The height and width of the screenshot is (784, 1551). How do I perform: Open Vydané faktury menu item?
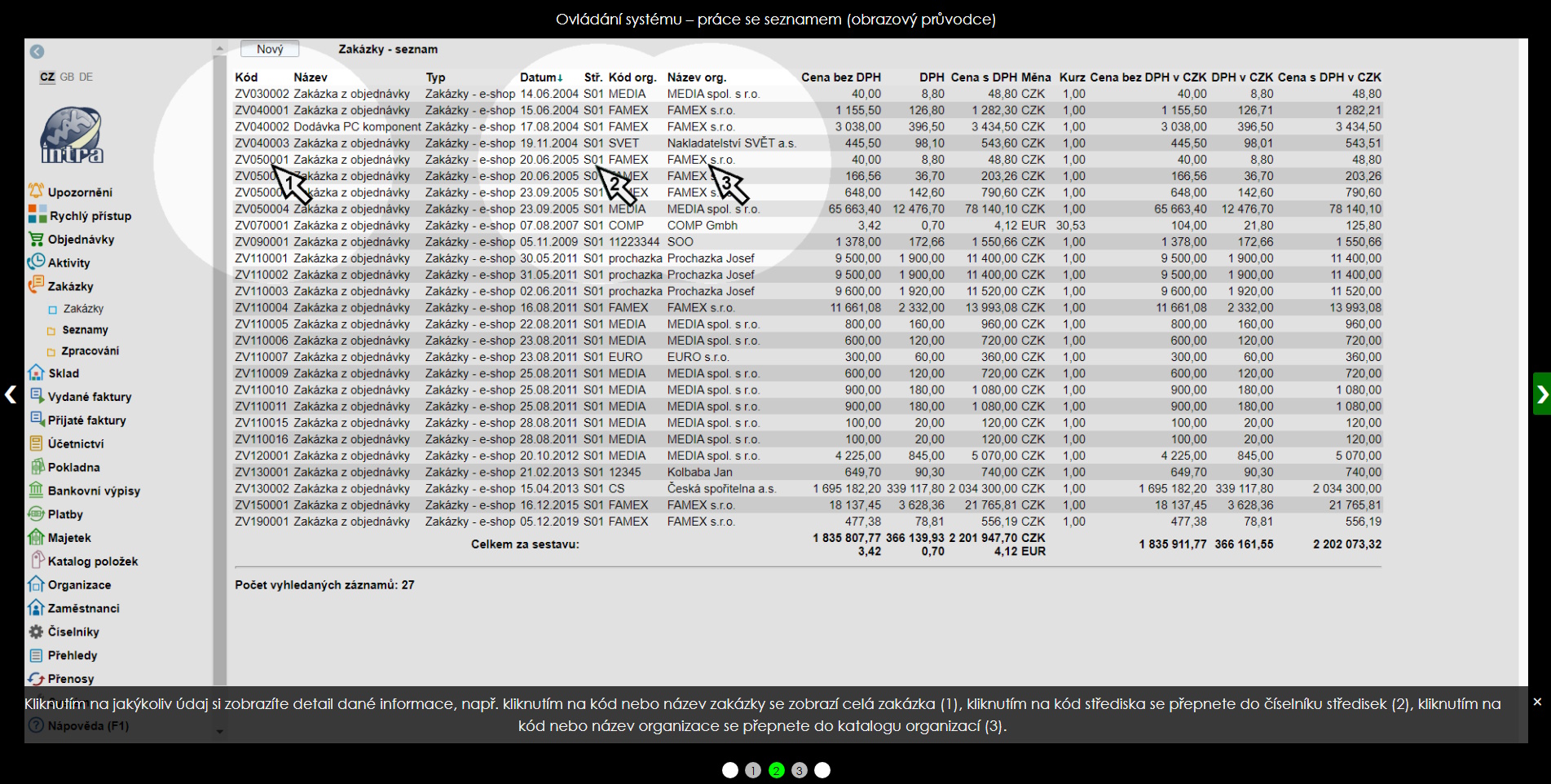click(89, 397)
